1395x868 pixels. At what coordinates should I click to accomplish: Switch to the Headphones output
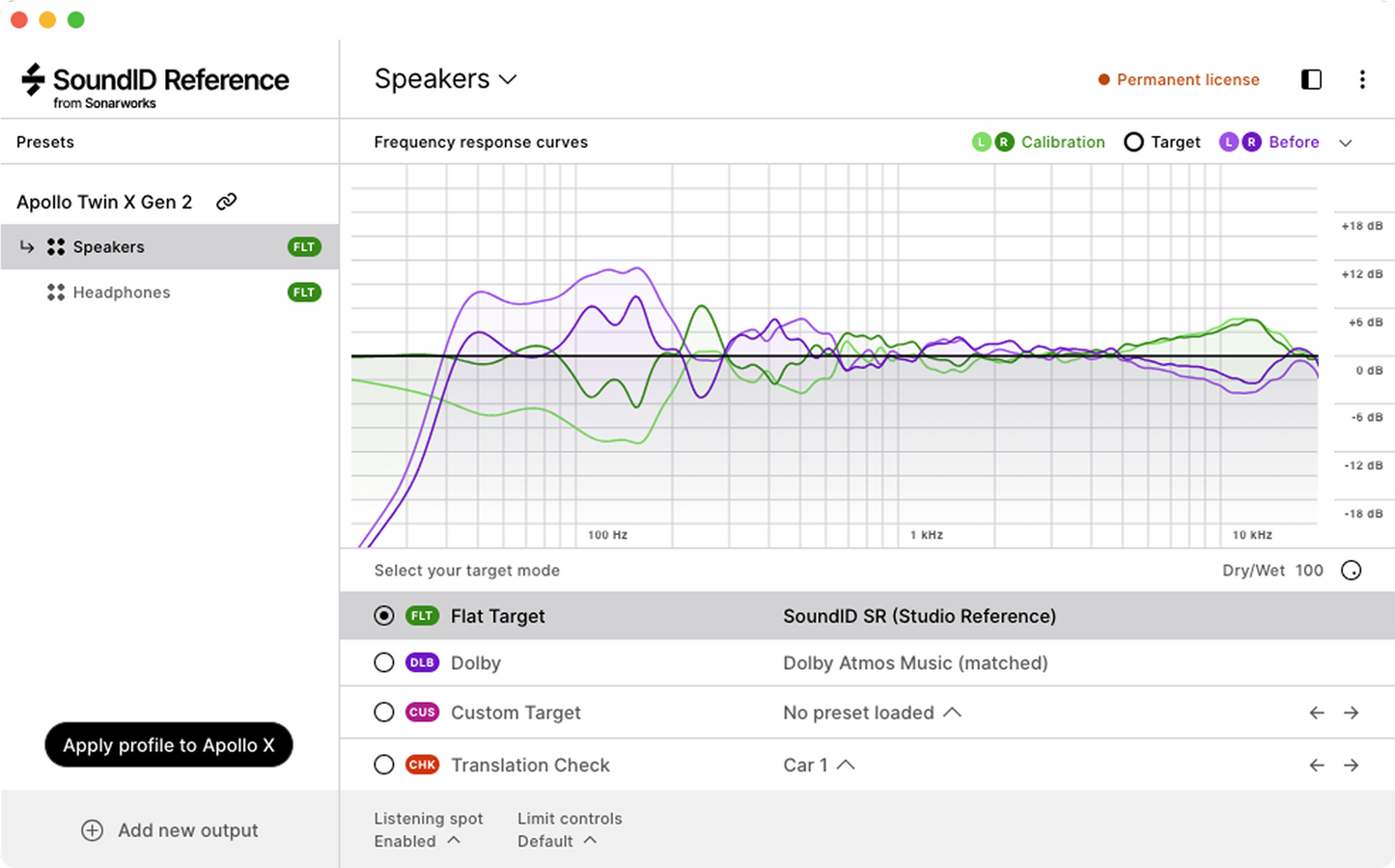pos(122,292)
